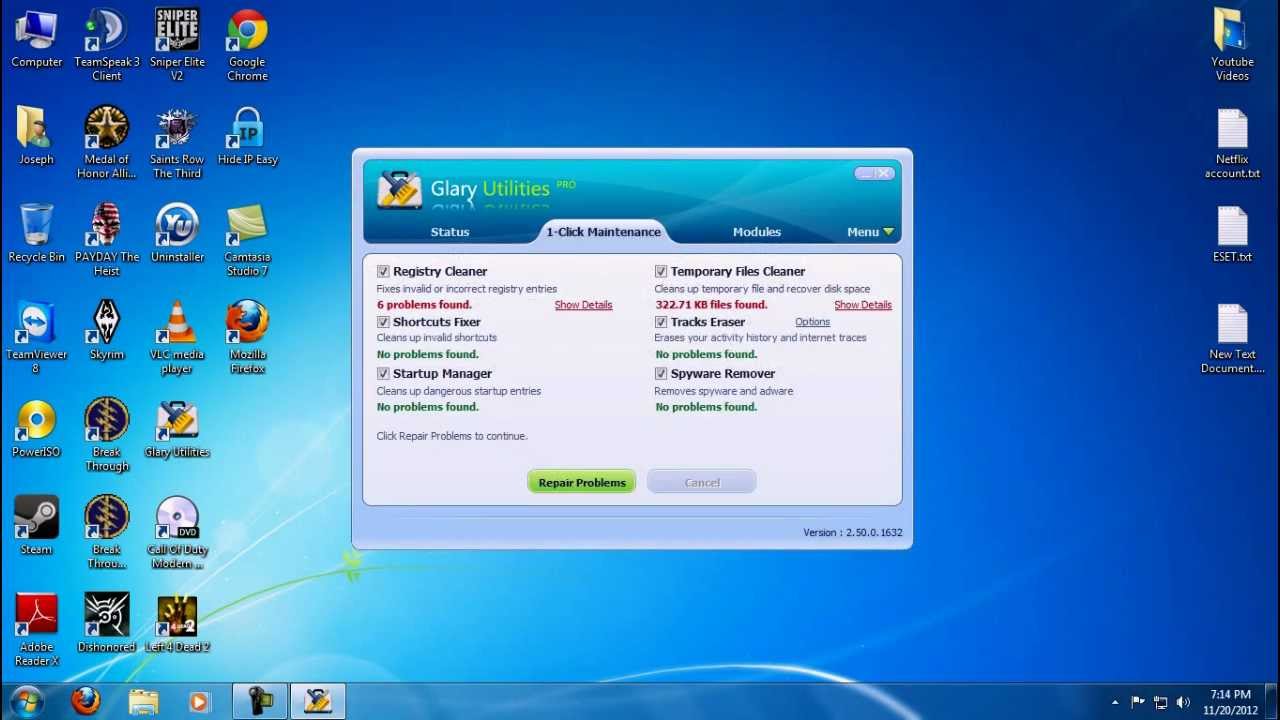1280x720 pixels.
Task: Switch to the Status tab
Action: coord(450,232)
